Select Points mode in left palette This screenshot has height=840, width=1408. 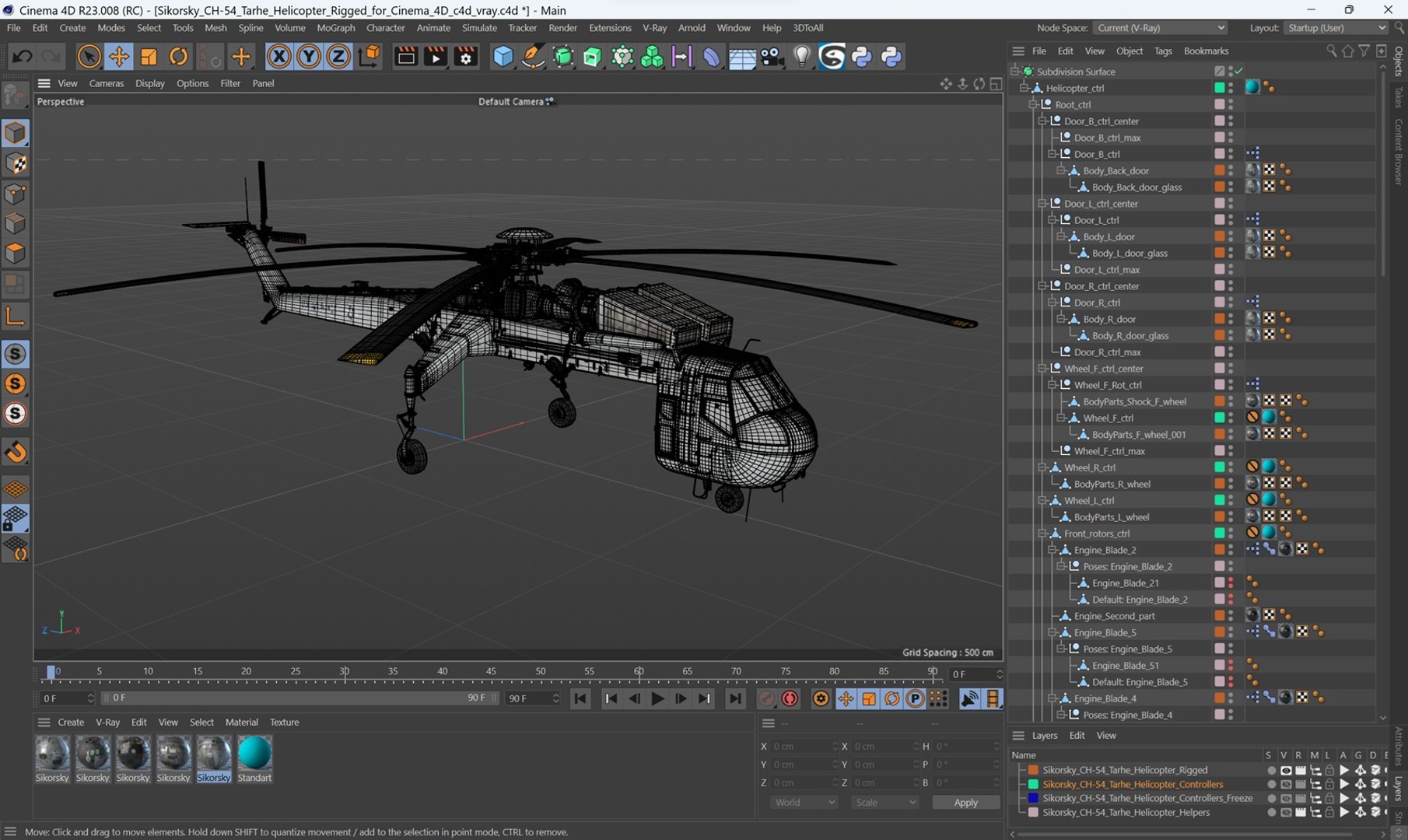(16, 194)
